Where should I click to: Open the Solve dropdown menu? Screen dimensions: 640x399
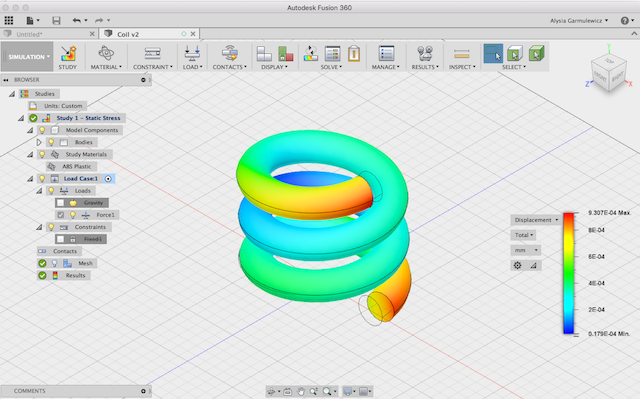[331, 67]
